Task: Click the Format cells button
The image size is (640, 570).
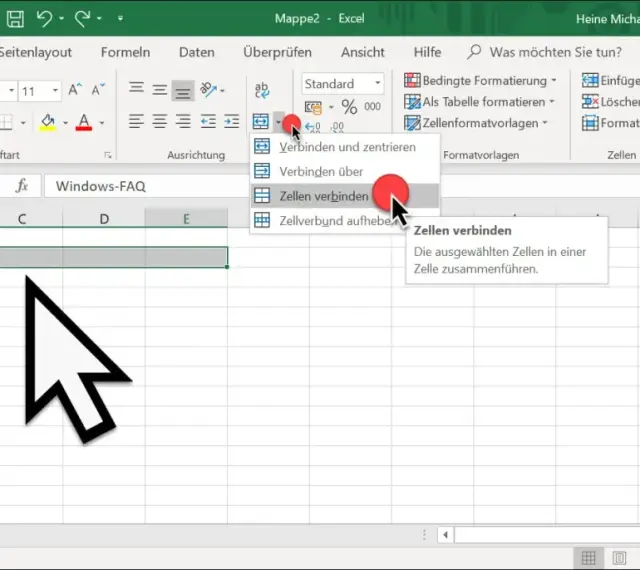Action: point(611,123)
